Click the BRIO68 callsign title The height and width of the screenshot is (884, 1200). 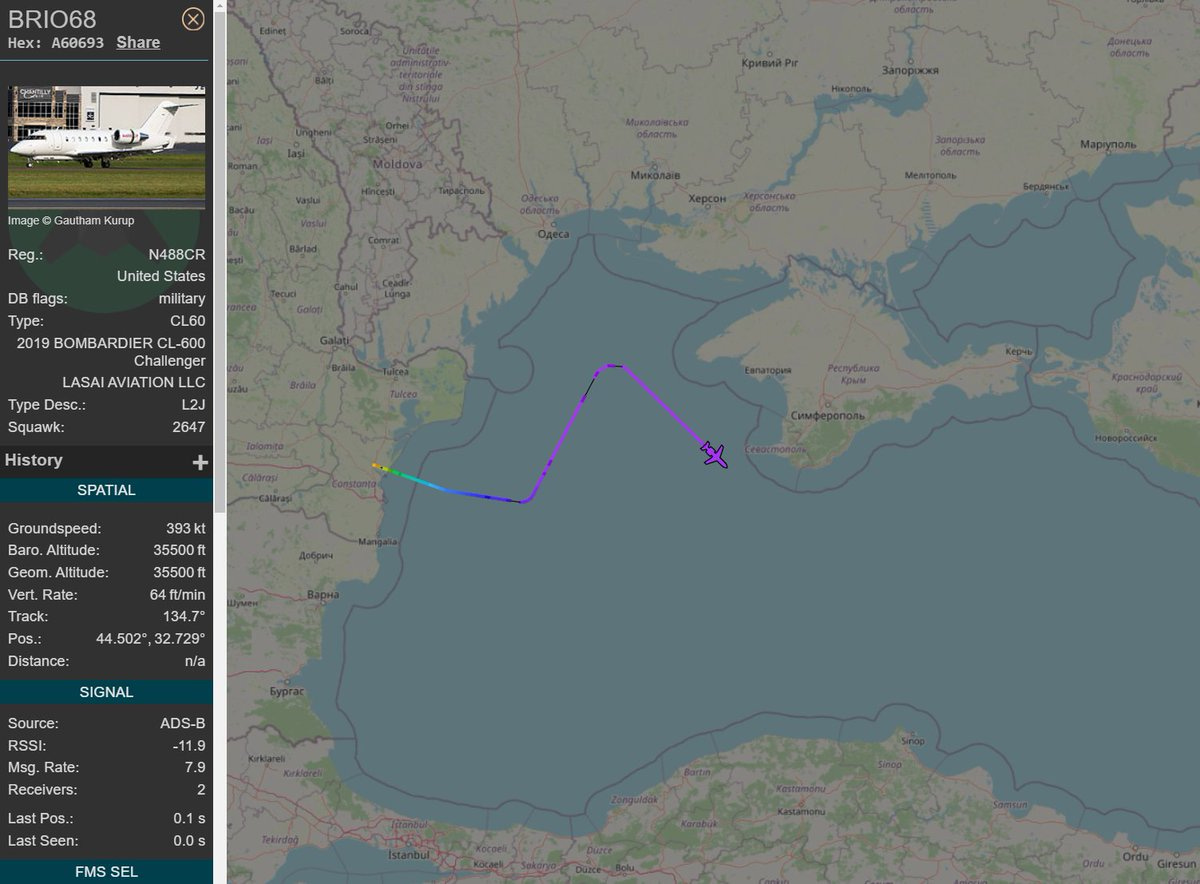click(x=52, y=19)
